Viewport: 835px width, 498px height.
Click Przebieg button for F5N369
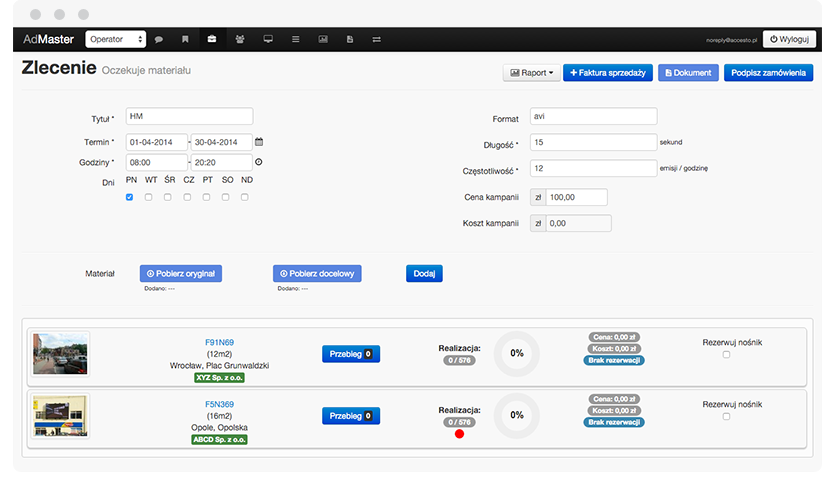point(351,416)
